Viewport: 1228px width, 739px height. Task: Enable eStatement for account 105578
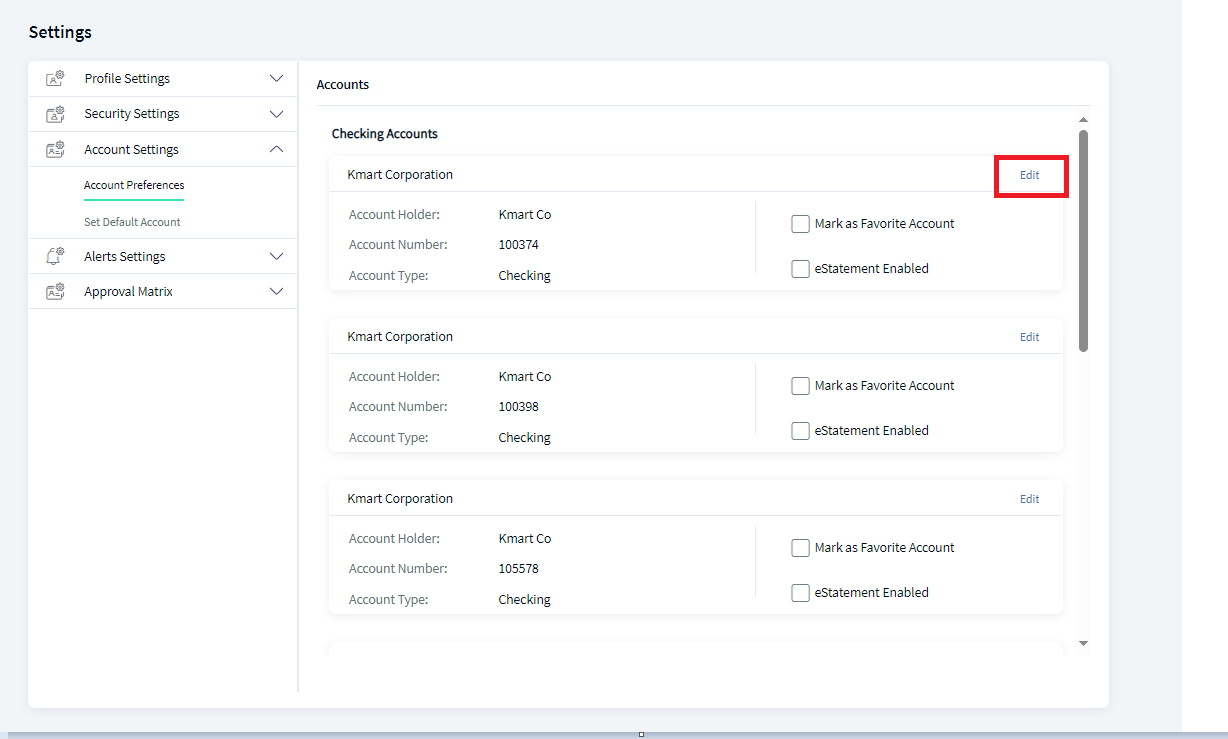point(800,593)
